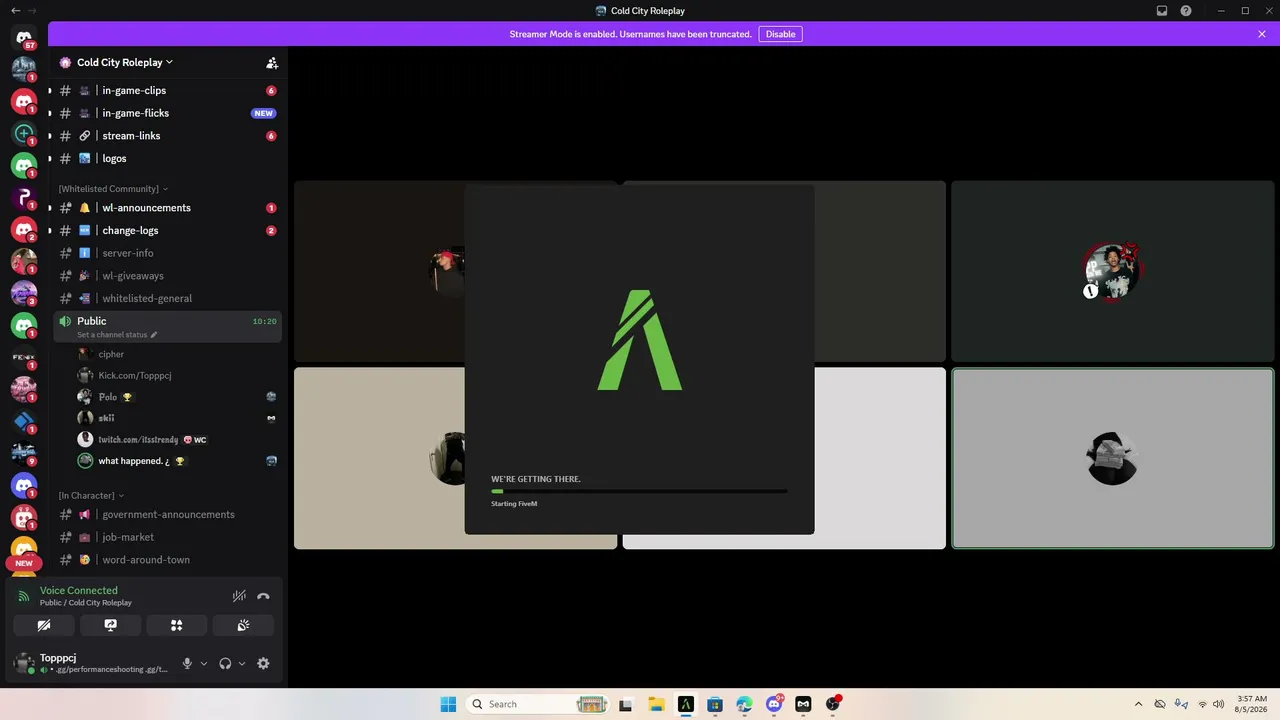Open the soundboard button
Image resolution: width=1280 pixels, height=720 pixels.
point(243,625)
